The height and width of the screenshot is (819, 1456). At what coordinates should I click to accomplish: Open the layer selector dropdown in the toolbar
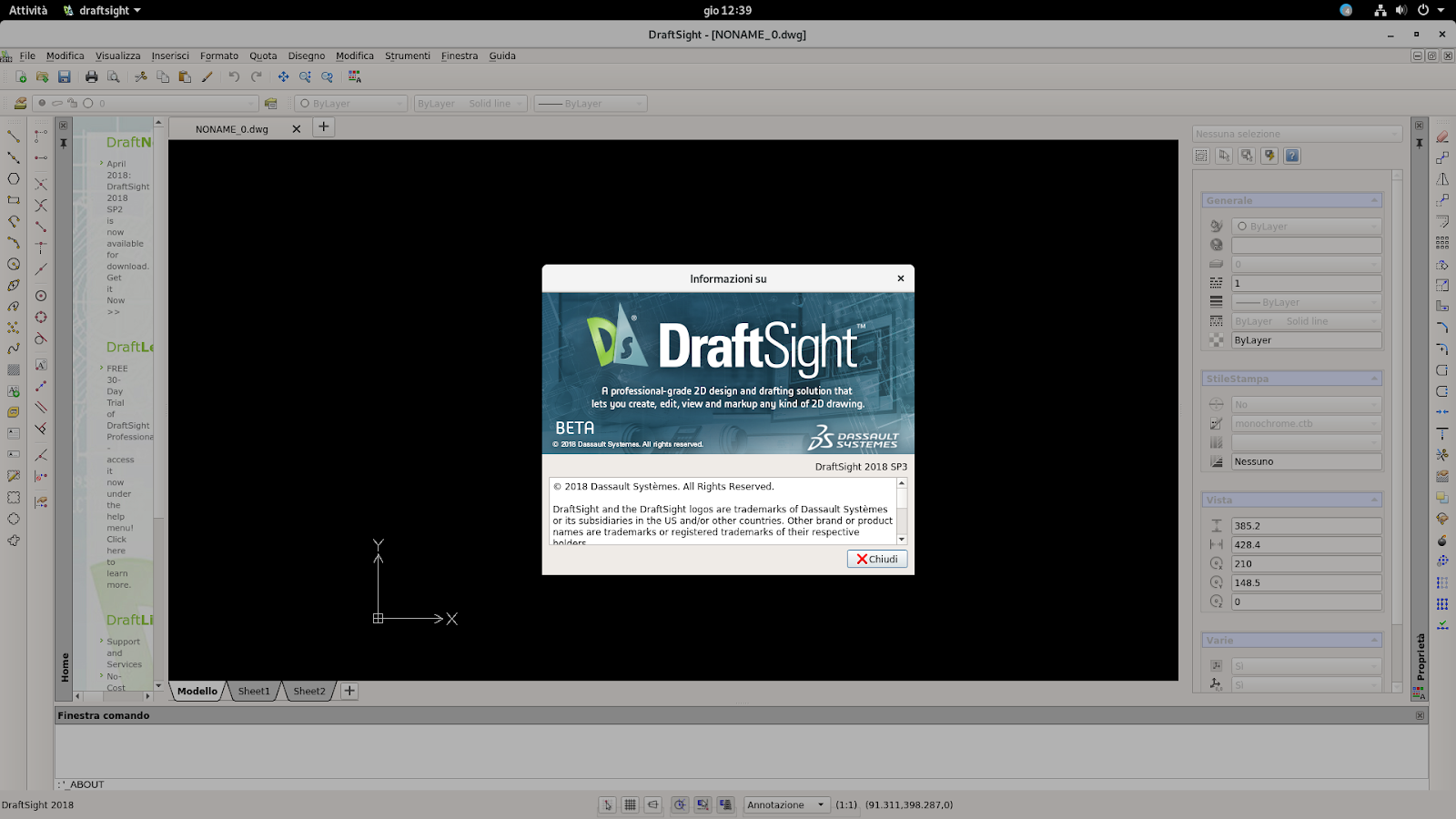click(x=146, y=104)
